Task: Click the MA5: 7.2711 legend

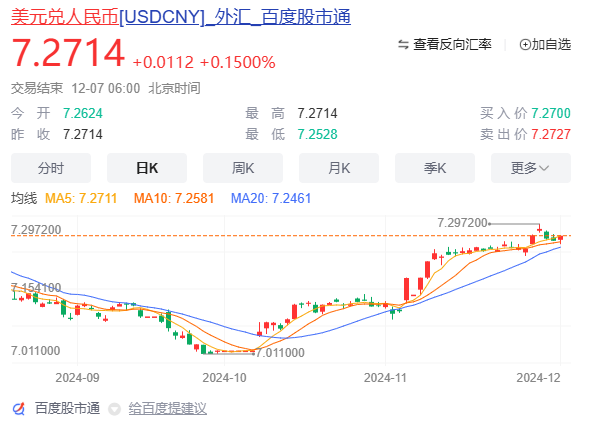Action: tap(81, 198)
